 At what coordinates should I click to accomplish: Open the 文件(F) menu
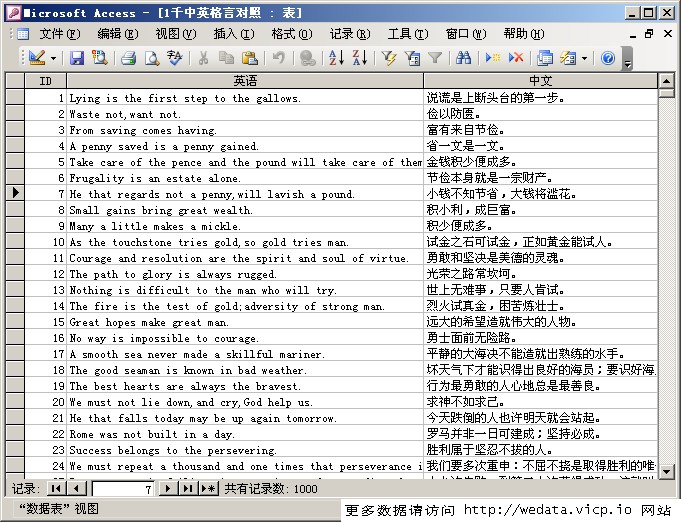coord(60,33)
